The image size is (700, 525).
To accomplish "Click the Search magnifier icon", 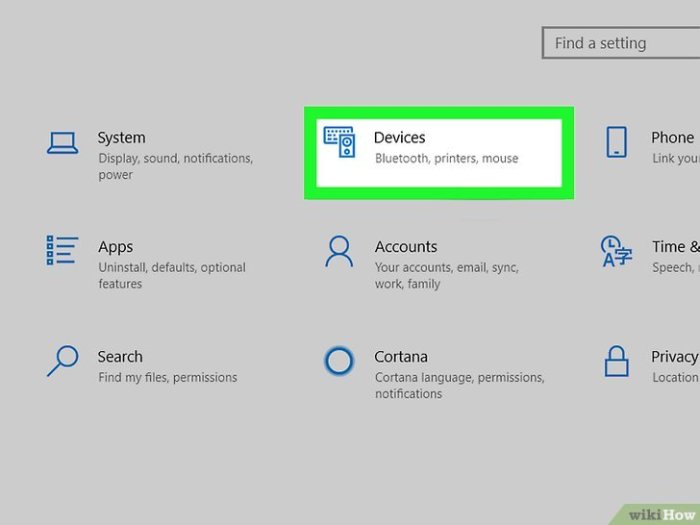I will pos(62,361).
